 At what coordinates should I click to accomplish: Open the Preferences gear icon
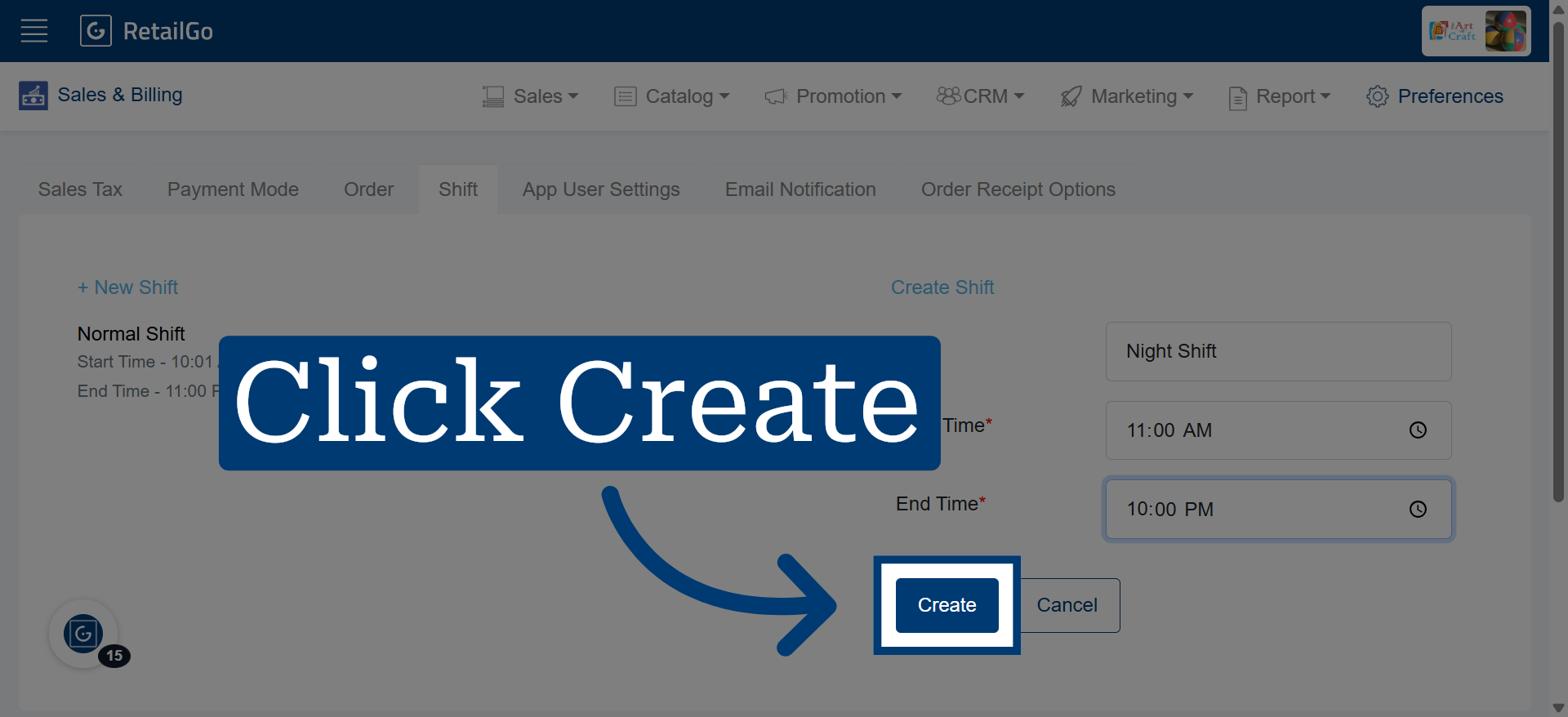click(1377, 96)
